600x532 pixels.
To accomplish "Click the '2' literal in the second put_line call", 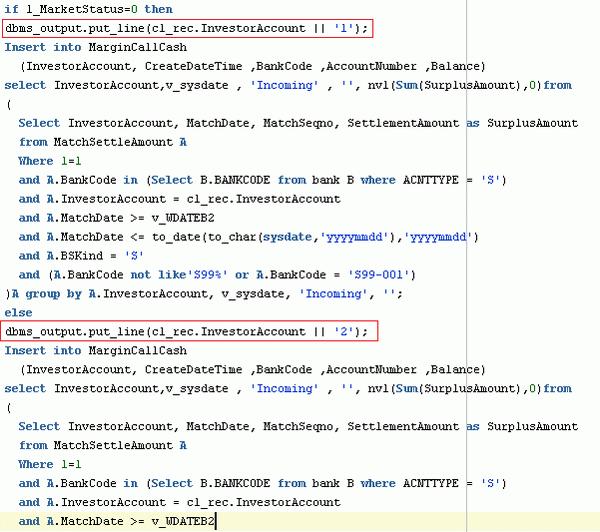I will 343,331.
